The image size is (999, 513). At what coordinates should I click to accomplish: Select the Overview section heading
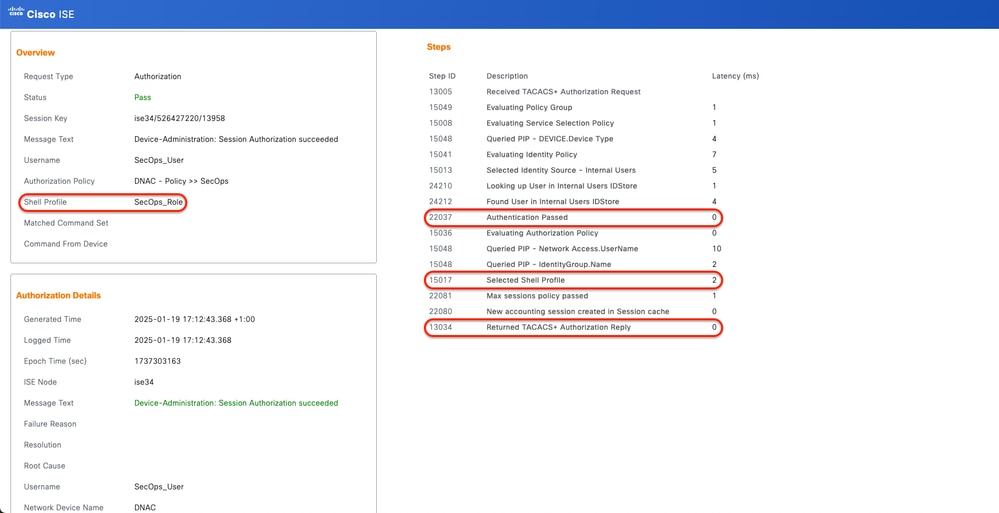[x=36, y=52]
